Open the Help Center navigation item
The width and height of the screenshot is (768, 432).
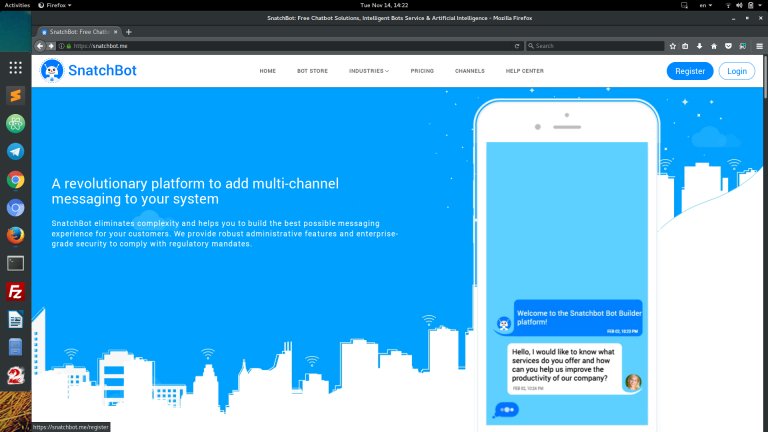[525, 71]
